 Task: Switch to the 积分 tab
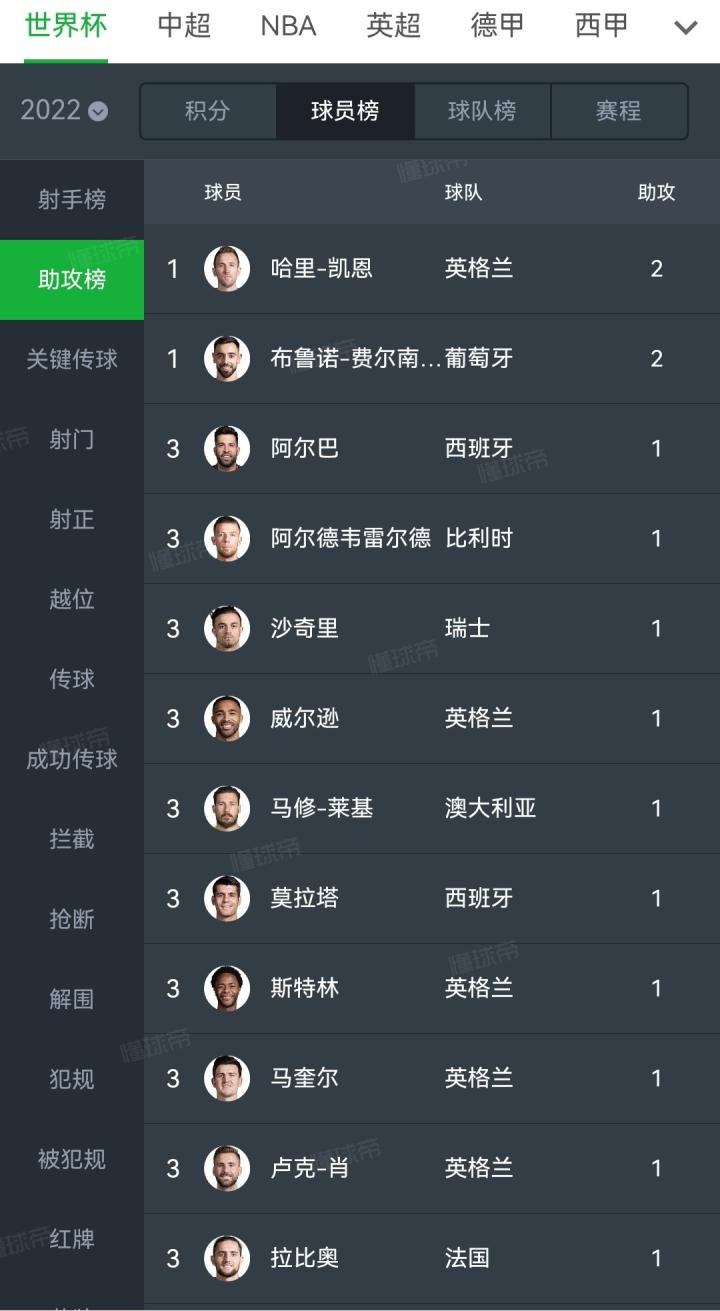tap(207, 111)
